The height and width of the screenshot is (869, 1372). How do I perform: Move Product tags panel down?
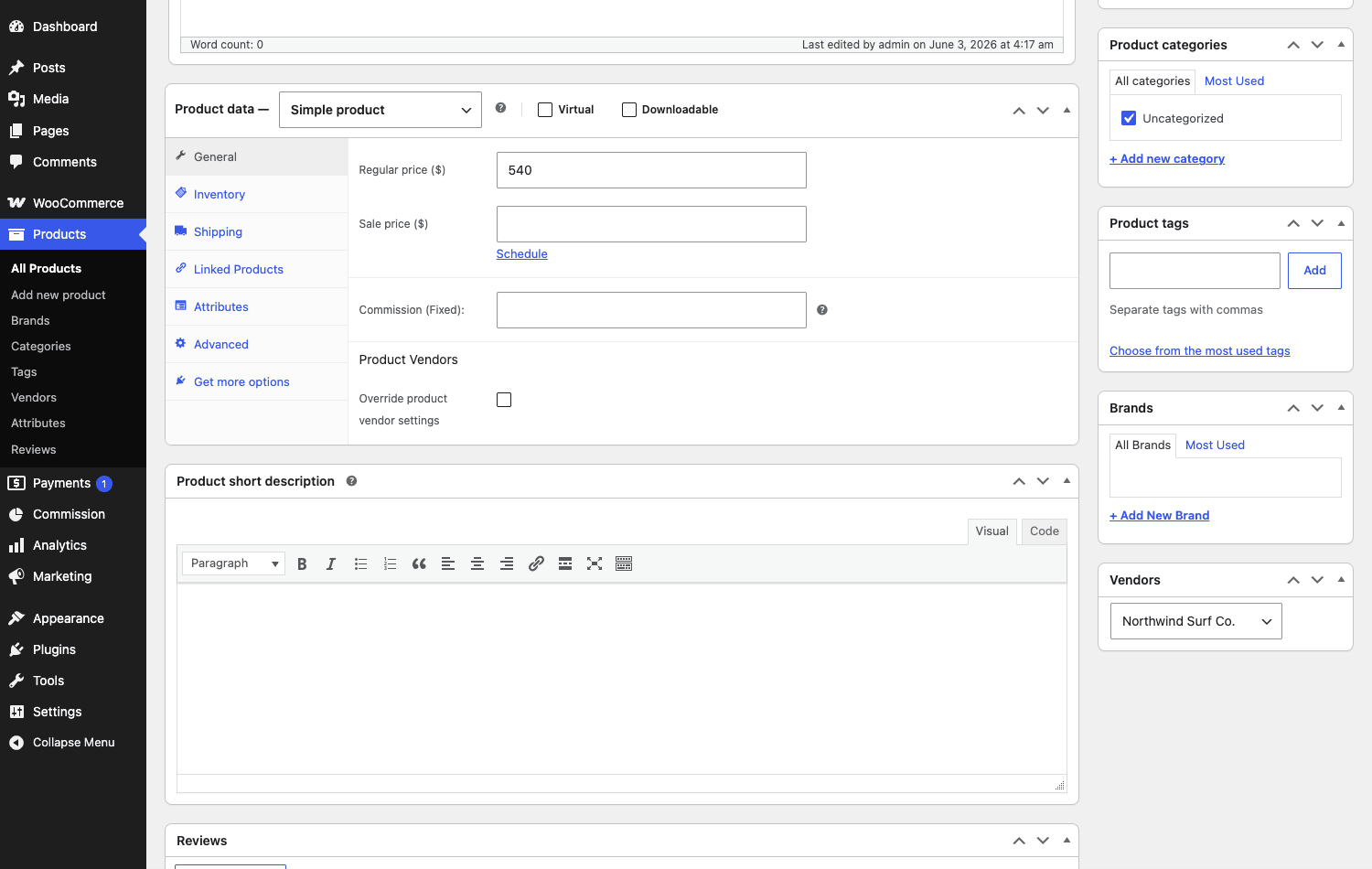coord(1317,223)
